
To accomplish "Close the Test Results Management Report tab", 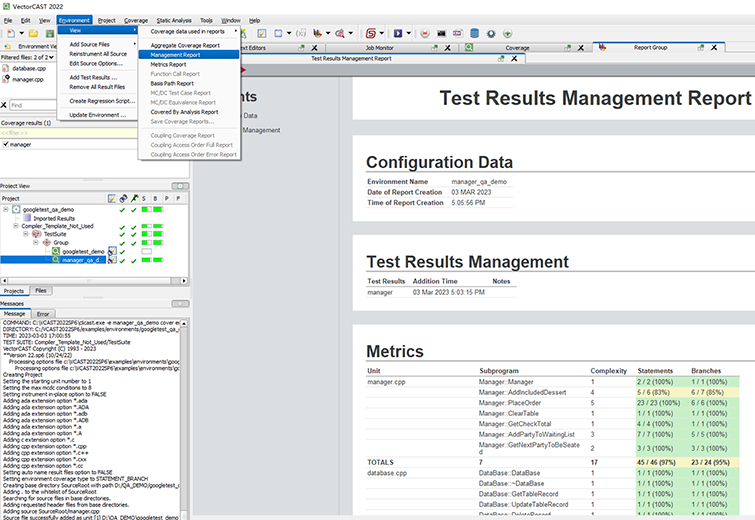I will coord(514,58).
